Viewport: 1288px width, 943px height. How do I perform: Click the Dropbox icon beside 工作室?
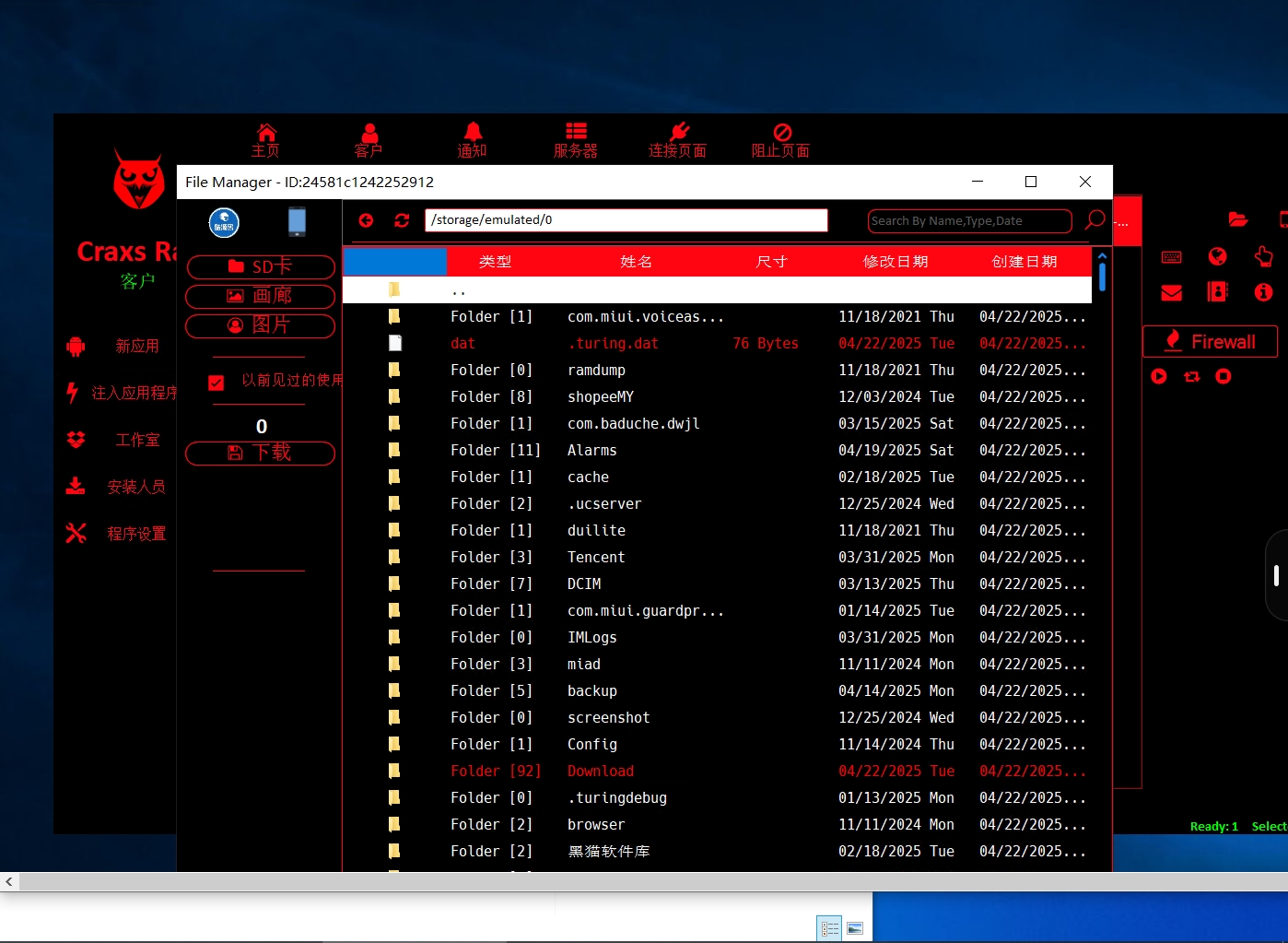coord(76,440)
